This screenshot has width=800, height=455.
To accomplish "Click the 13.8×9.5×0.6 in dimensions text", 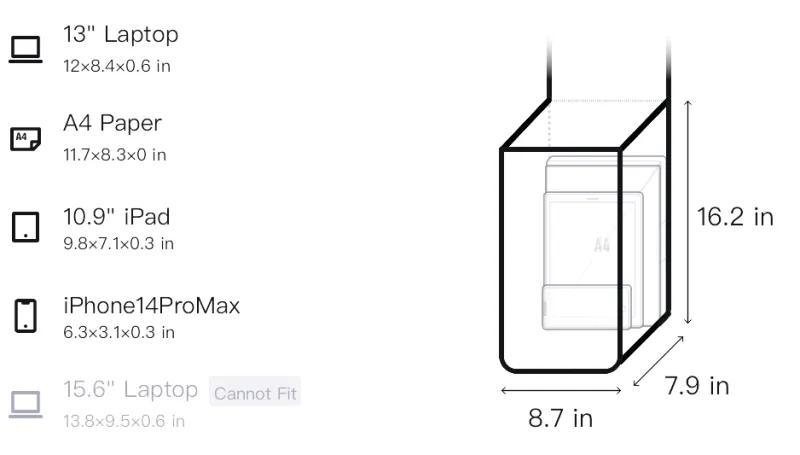I will (124, 421).
